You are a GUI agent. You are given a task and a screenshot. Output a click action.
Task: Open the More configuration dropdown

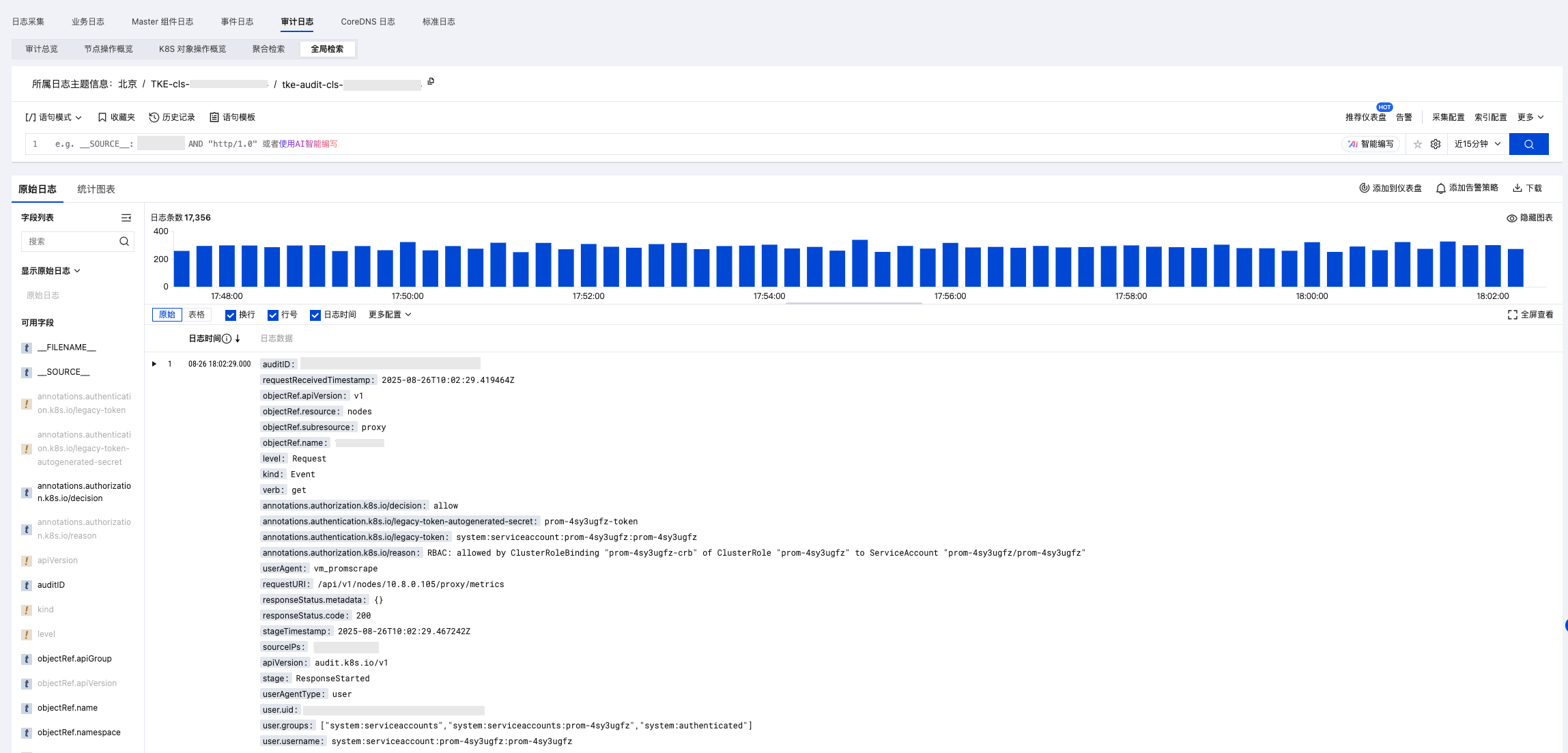tap(390, 315)
